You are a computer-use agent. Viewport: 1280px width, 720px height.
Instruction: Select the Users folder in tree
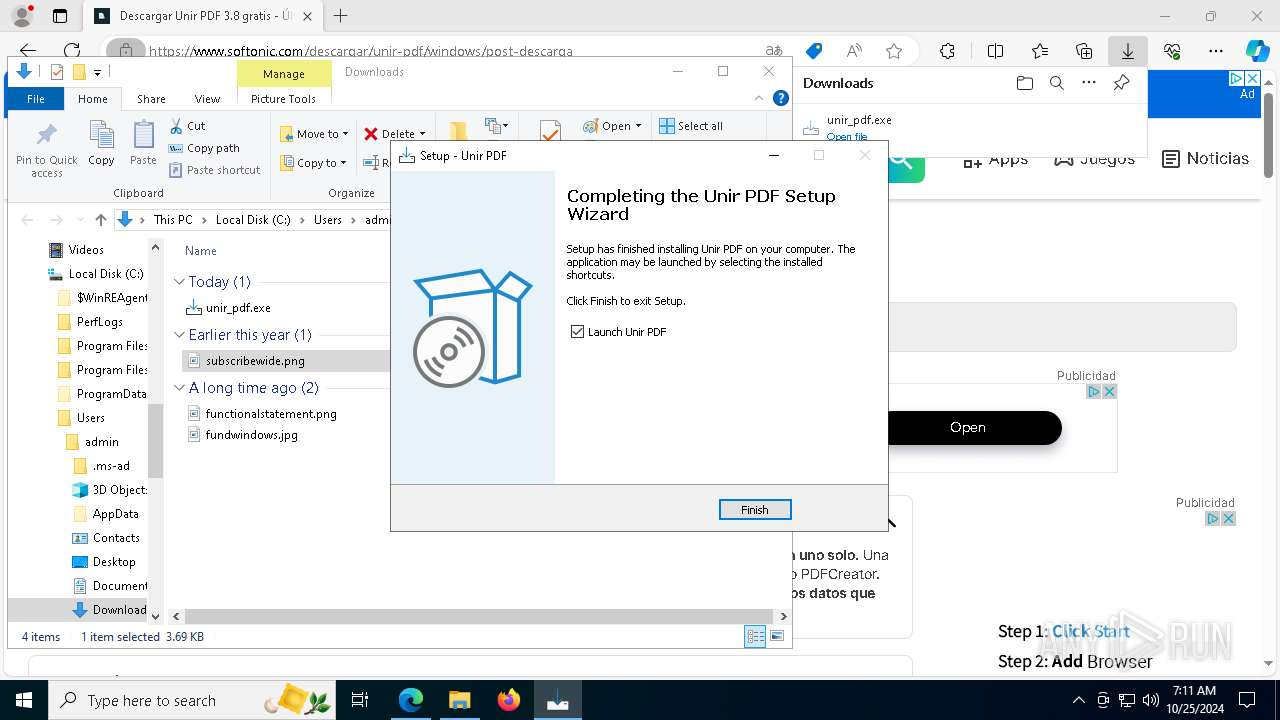click(x=91, y=418)
